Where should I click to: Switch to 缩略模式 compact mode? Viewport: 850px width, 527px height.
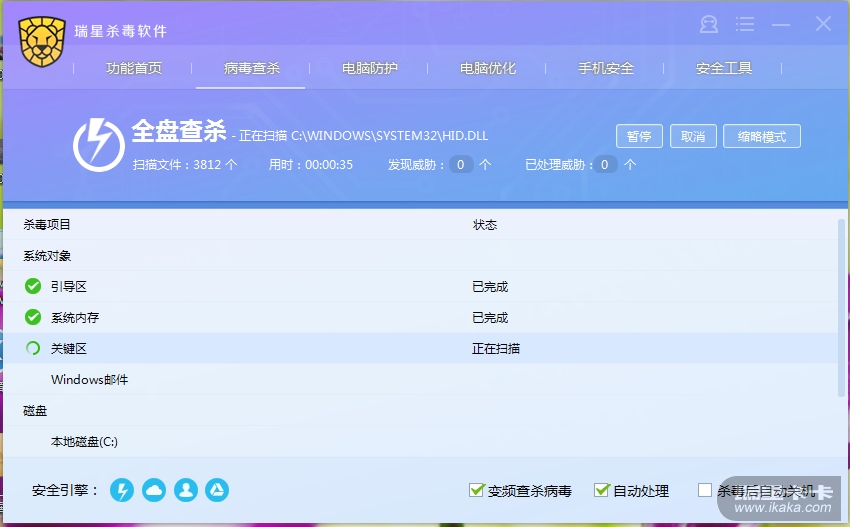click(x=762, y=136)
